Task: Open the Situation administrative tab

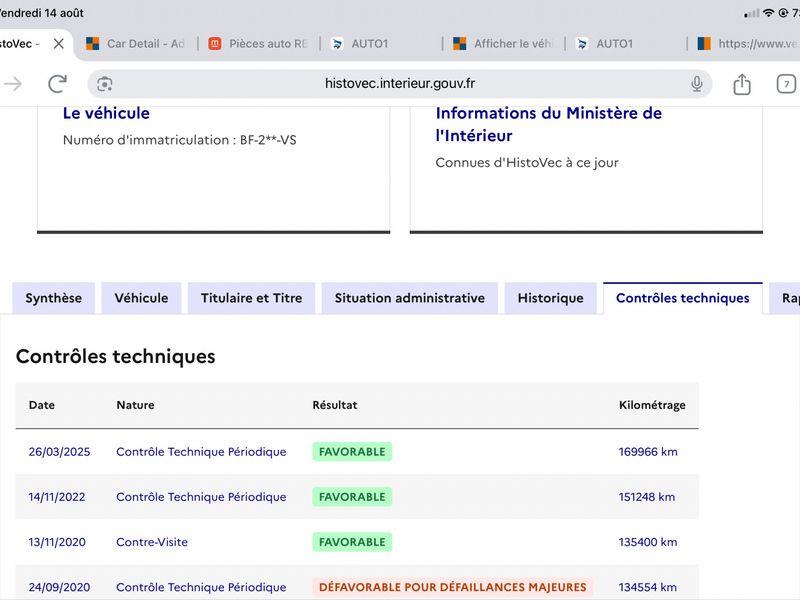Action: [410, 298]
